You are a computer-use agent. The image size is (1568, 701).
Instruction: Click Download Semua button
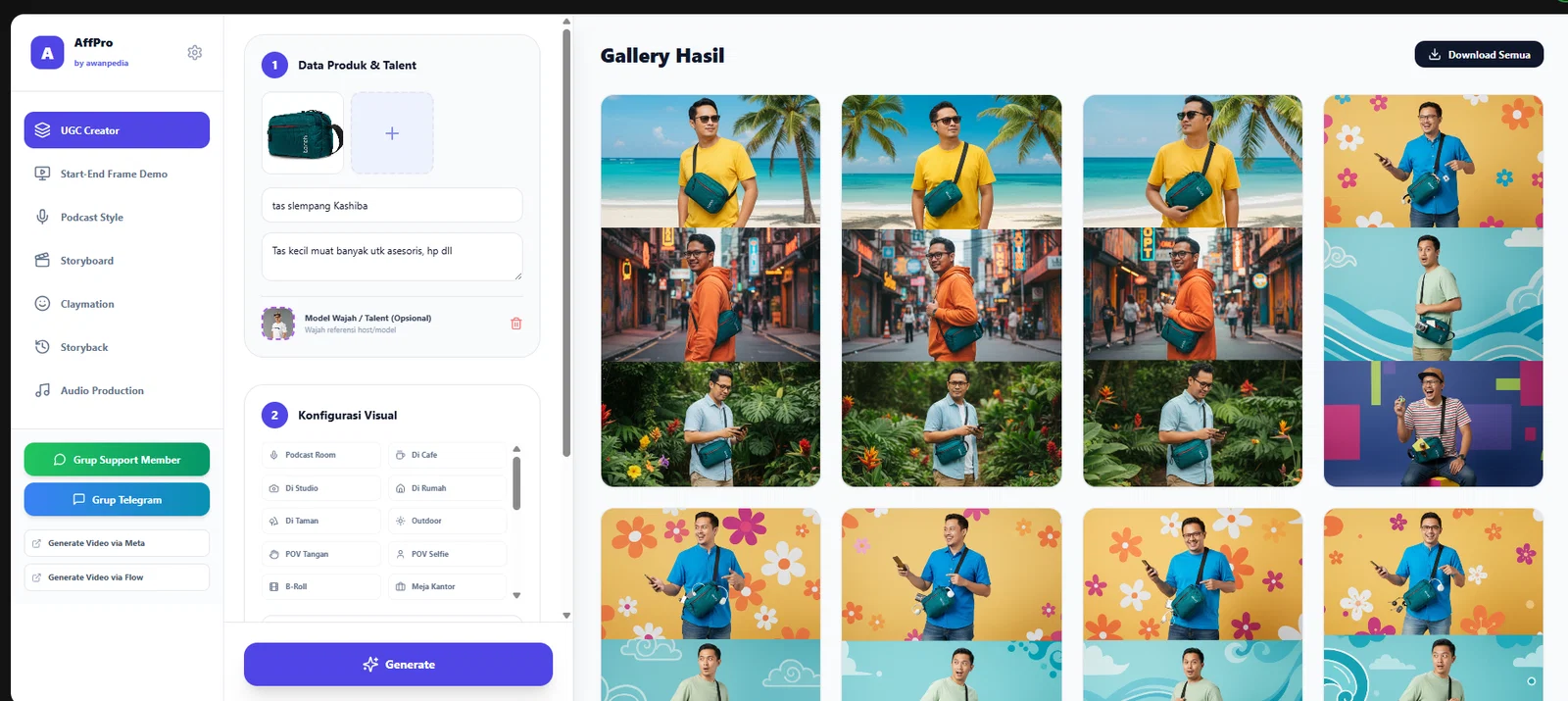(x=1479, y=55)
